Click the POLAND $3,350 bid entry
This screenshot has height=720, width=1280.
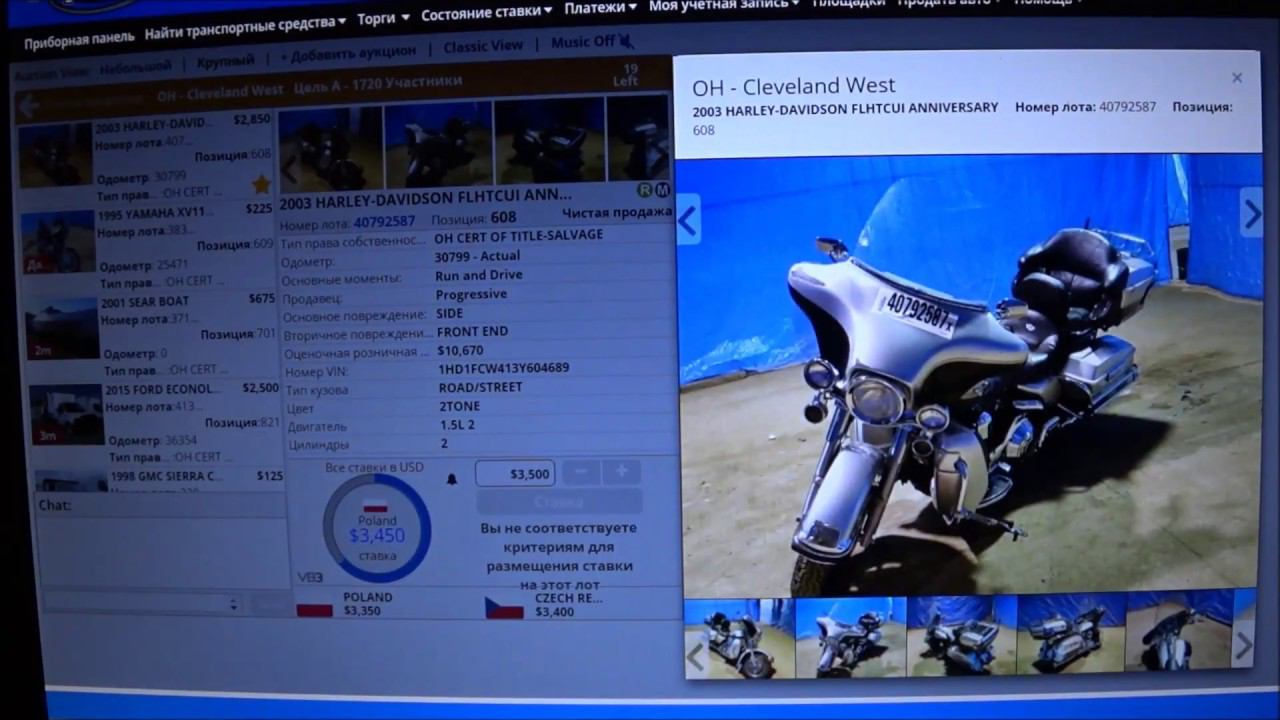tap(345, 603)
